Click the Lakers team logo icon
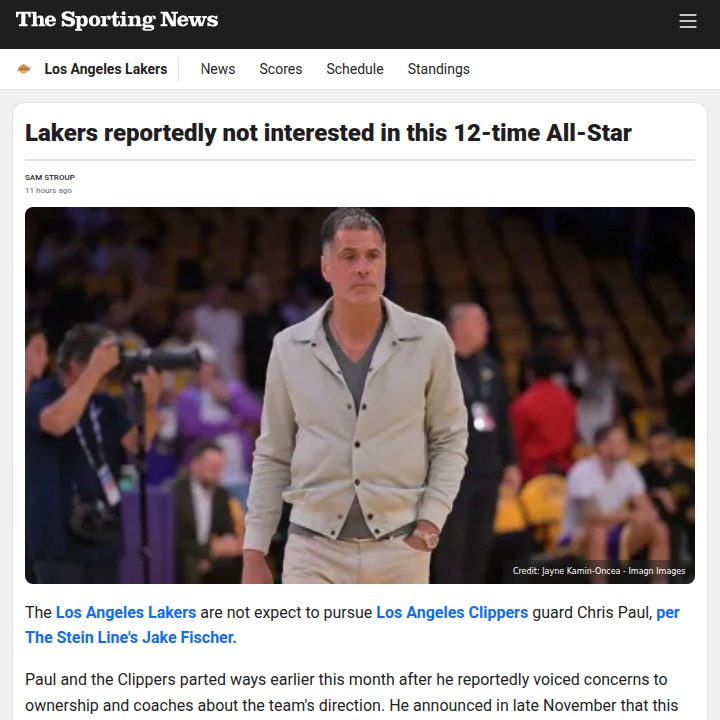 (x=24, y=69)
